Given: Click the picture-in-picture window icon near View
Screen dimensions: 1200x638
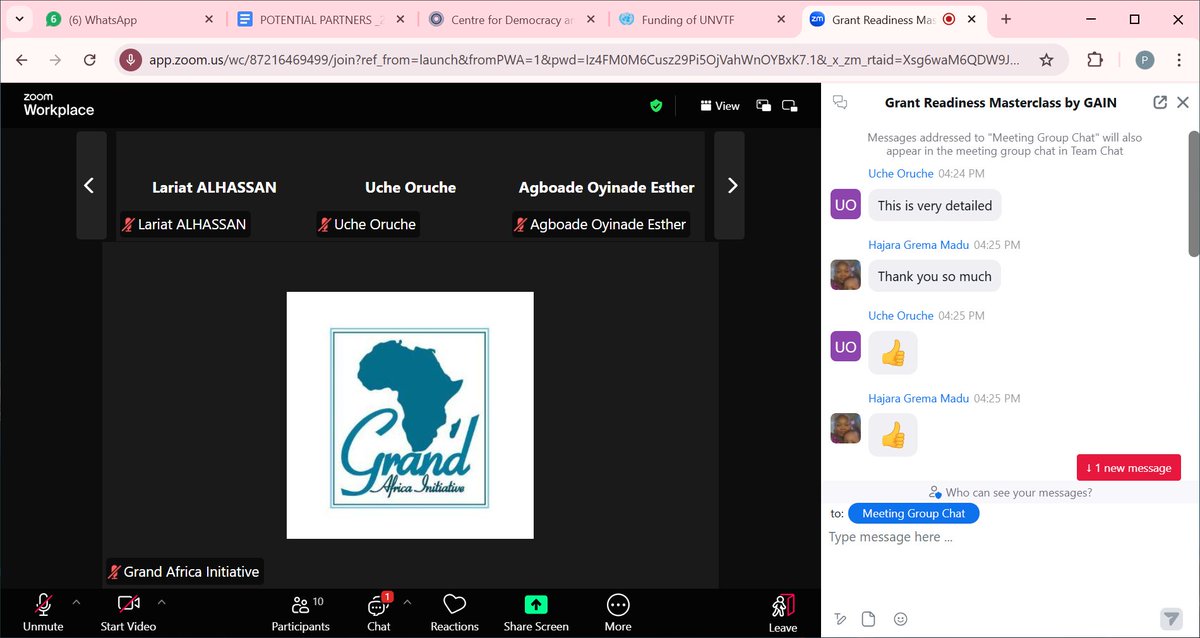Looking at the screenshot, I should click(x=764, y=105).
